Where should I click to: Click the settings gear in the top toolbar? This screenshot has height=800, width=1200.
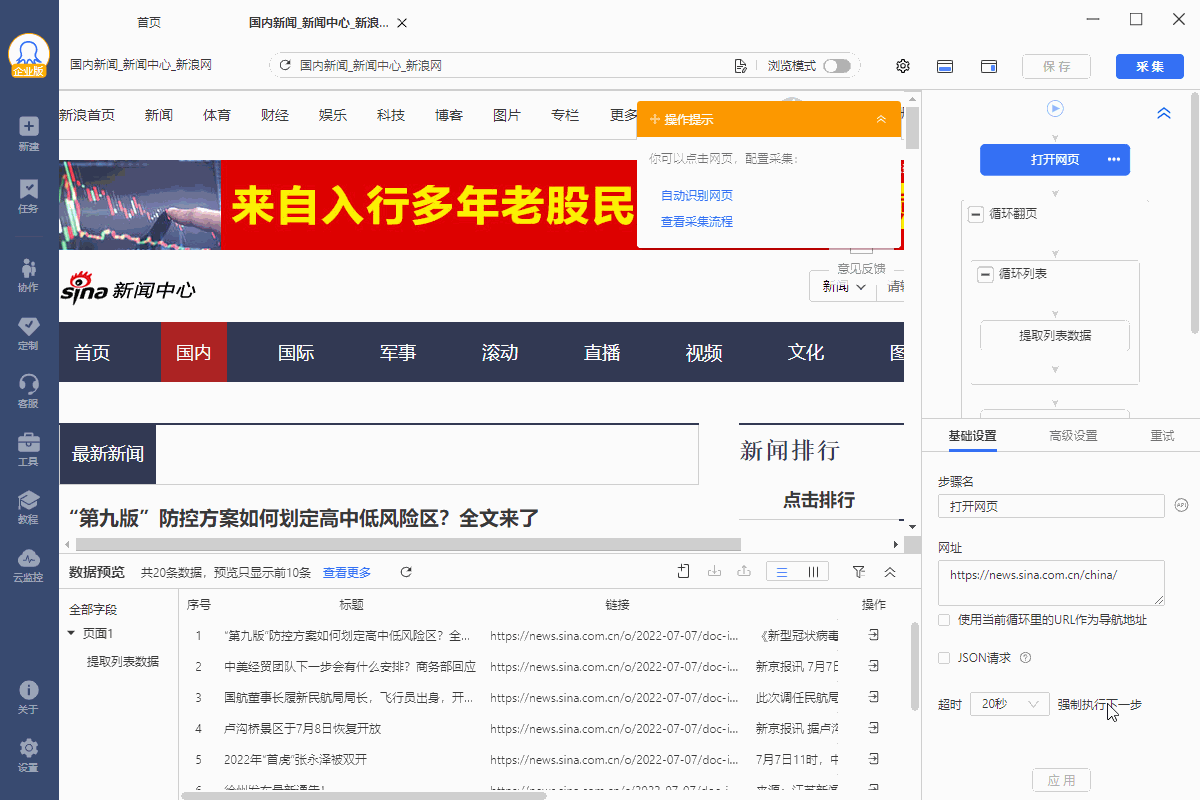pos(903,66)
